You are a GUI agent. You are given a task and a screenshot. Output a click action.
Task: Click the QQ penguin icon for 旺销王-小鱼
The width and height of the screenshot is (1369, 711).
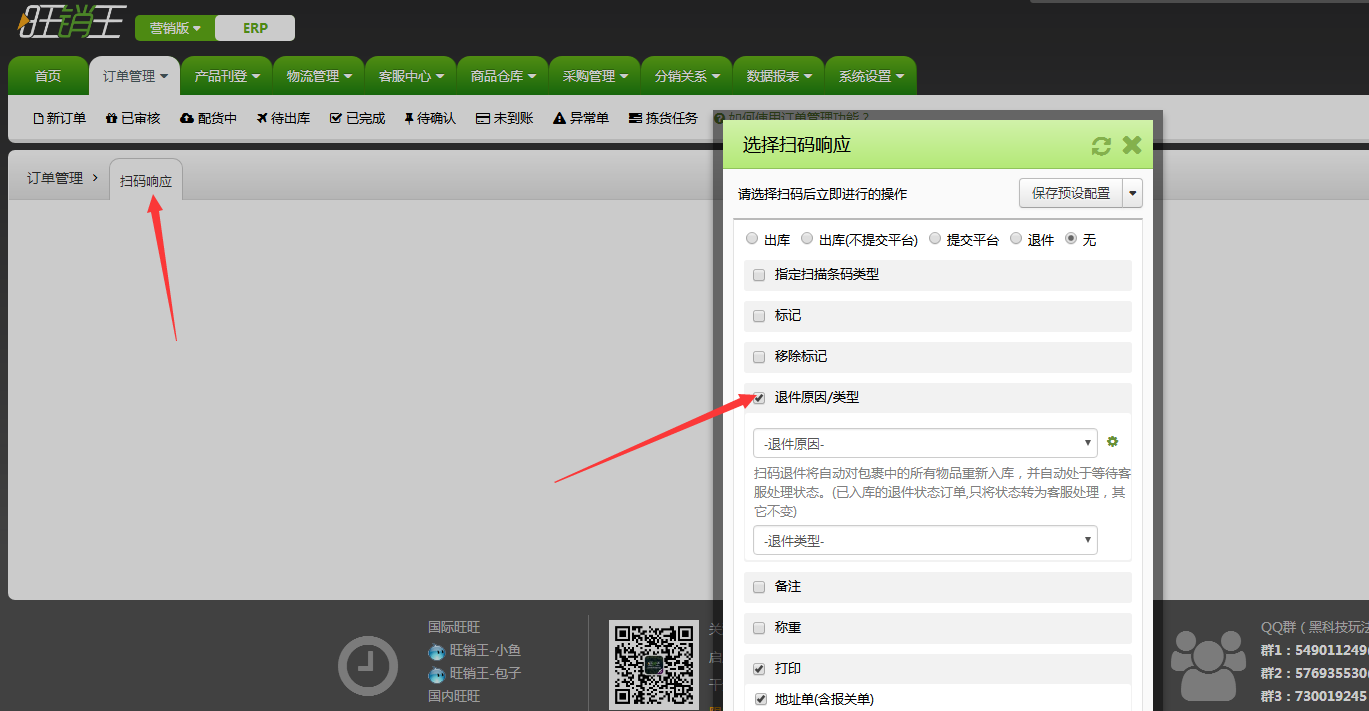(x=436, y=651)
